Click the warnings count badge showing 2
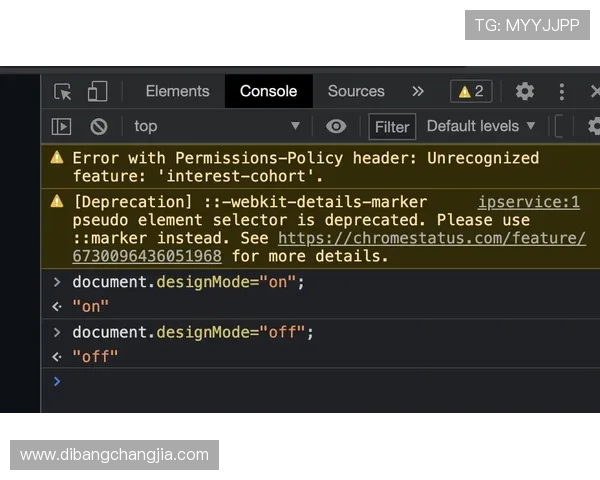This screenshot has width=600, height=480. [x=471, y=91]
